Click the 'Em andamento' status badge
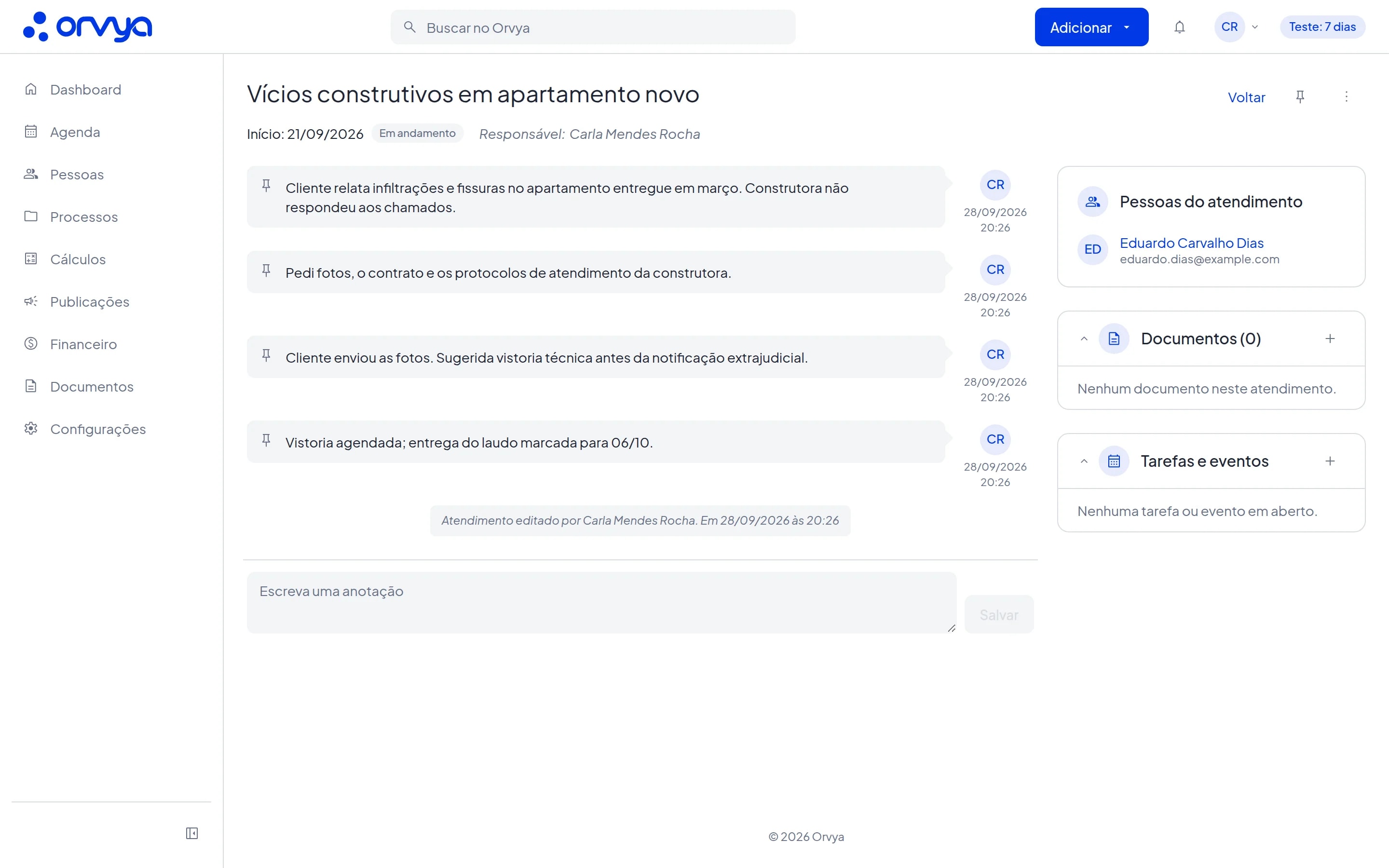The height and width of the screenshot is (868, 1389). coord(417,133)
